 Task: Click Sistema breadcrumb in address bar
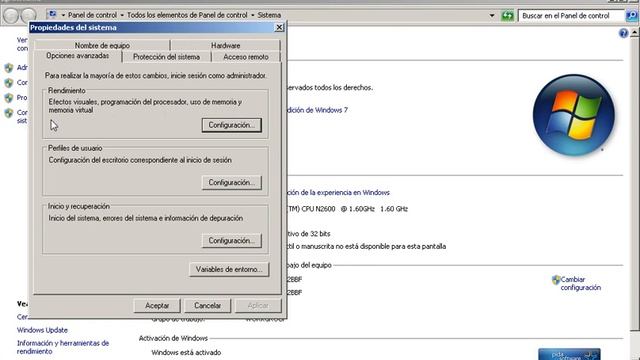click(x=269, y=15)
